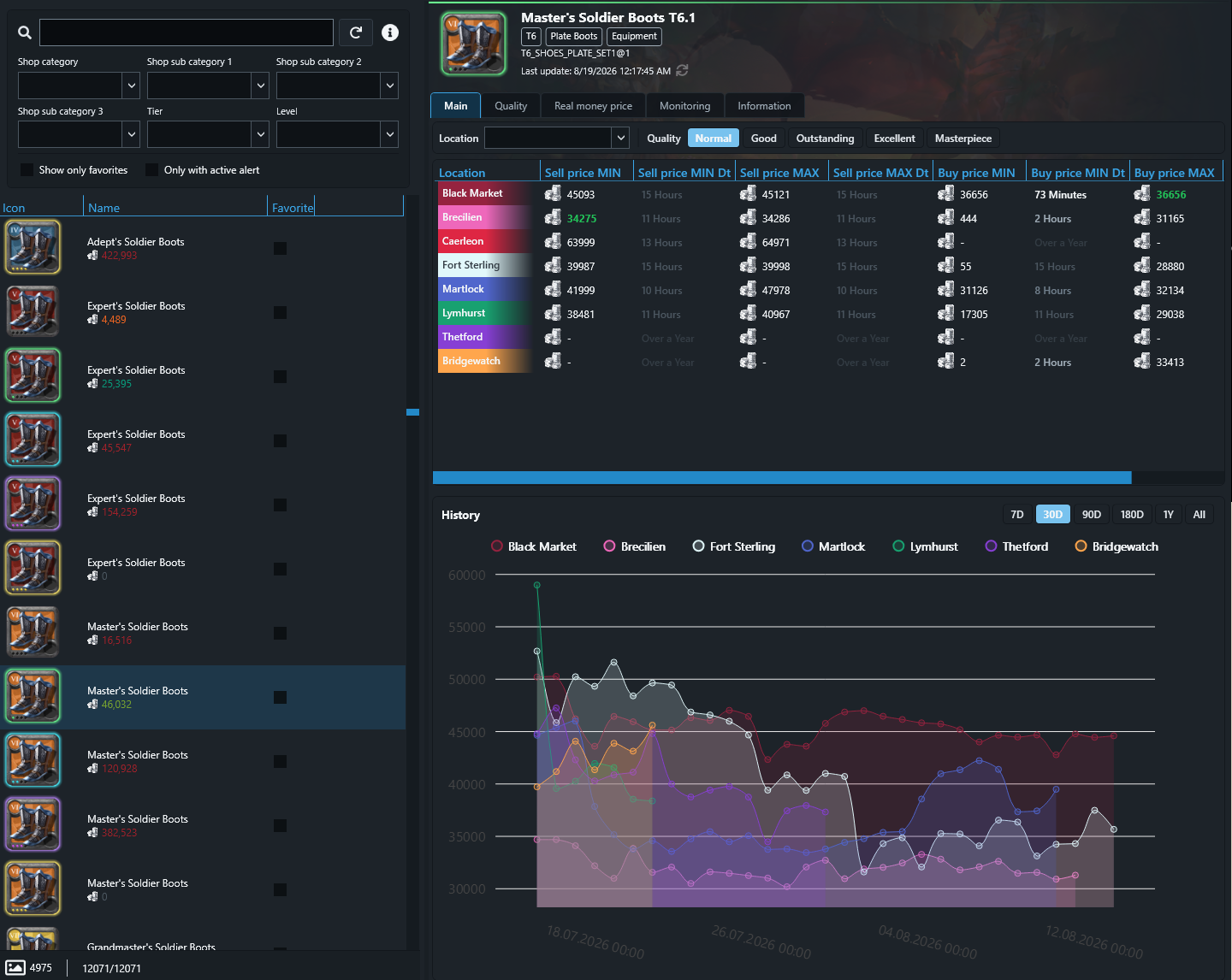Toggle favorite for Master's Soldier Boots 46,032
The height and width of the screenshot is (980, 1232).
[280, 697]
